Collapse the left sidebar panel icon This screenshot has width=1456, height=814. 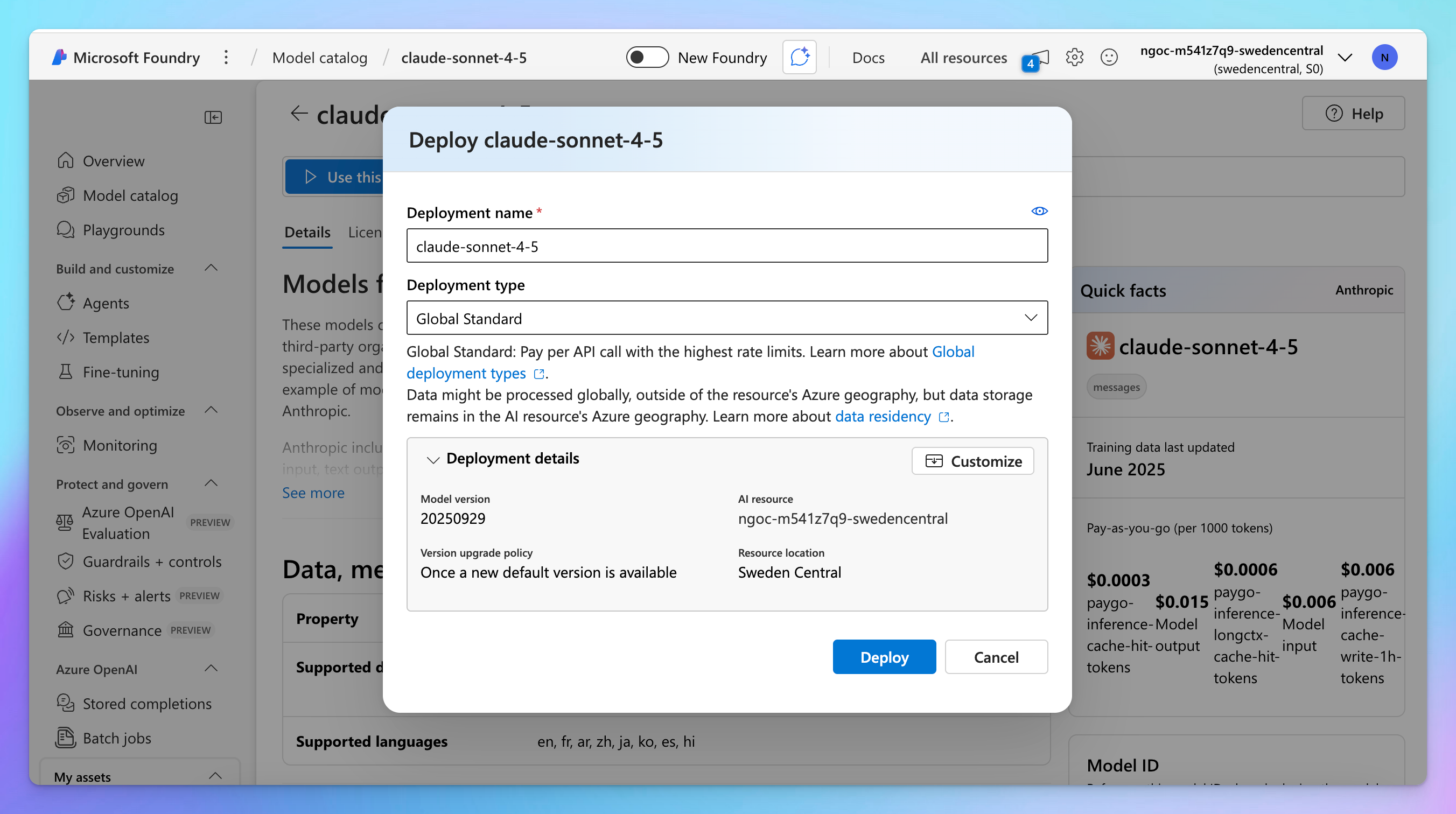coord(213,117)
